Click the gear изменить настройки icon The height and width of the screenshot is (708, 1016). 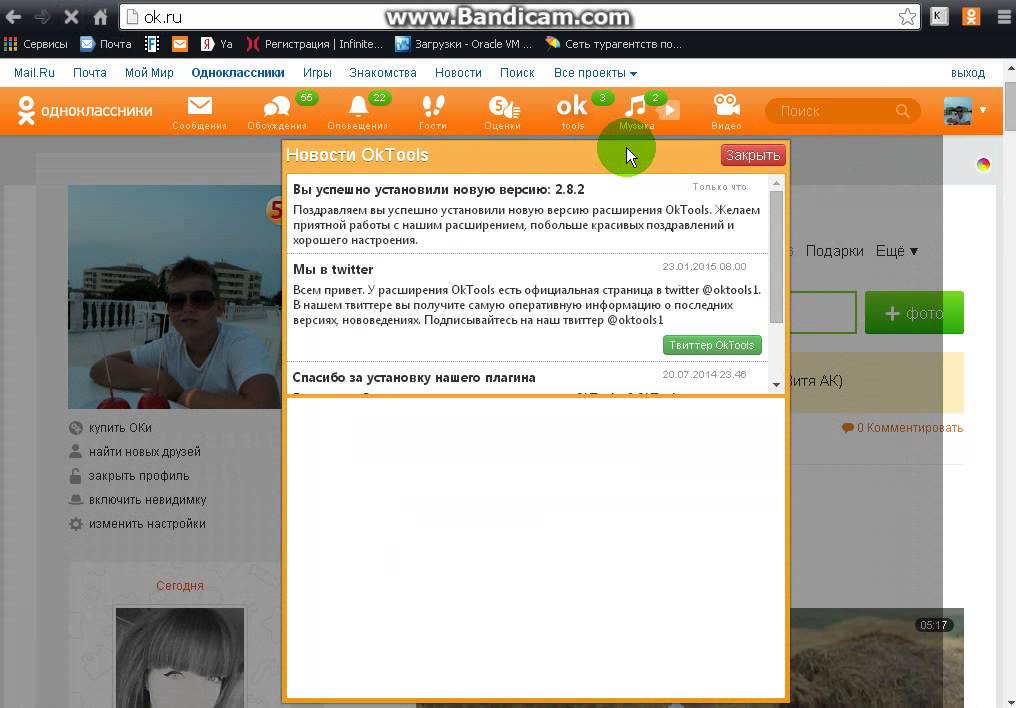(x=76, y=523)
